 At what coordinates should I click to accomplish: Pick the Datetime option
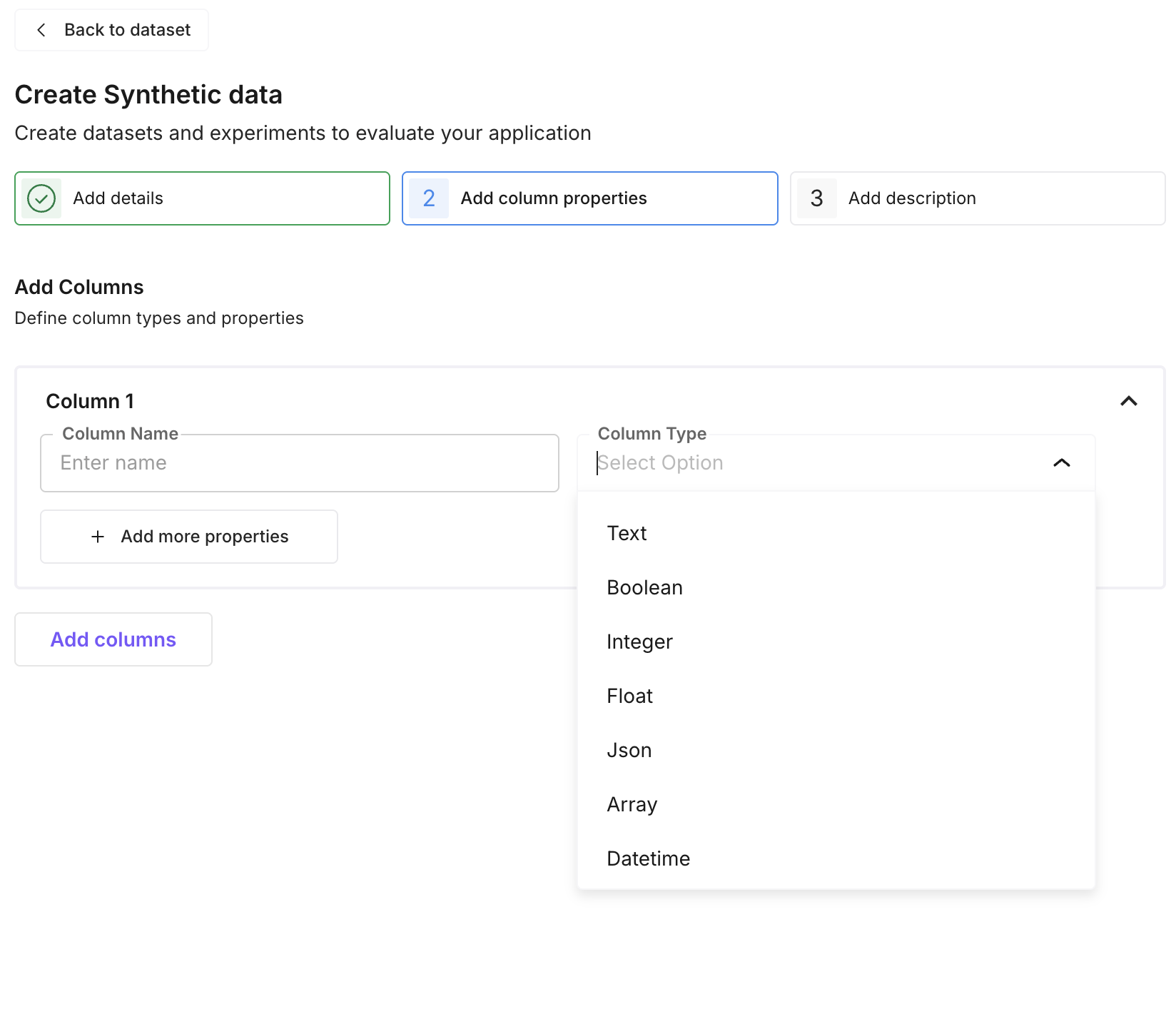[x=648, y=858]
